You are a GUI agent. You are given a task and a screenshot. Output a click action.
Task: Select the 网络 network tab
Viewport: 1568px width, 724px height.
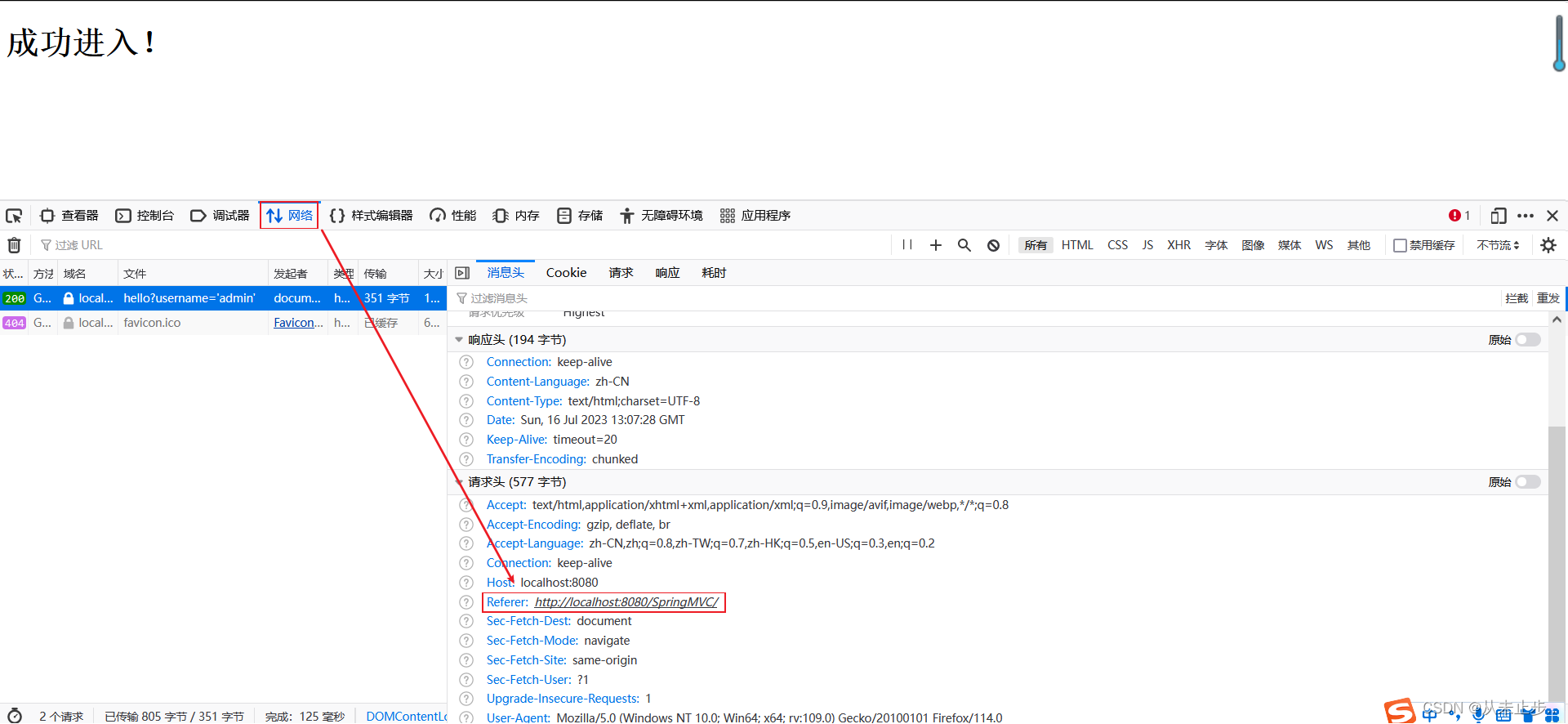(x=290, y=216)
